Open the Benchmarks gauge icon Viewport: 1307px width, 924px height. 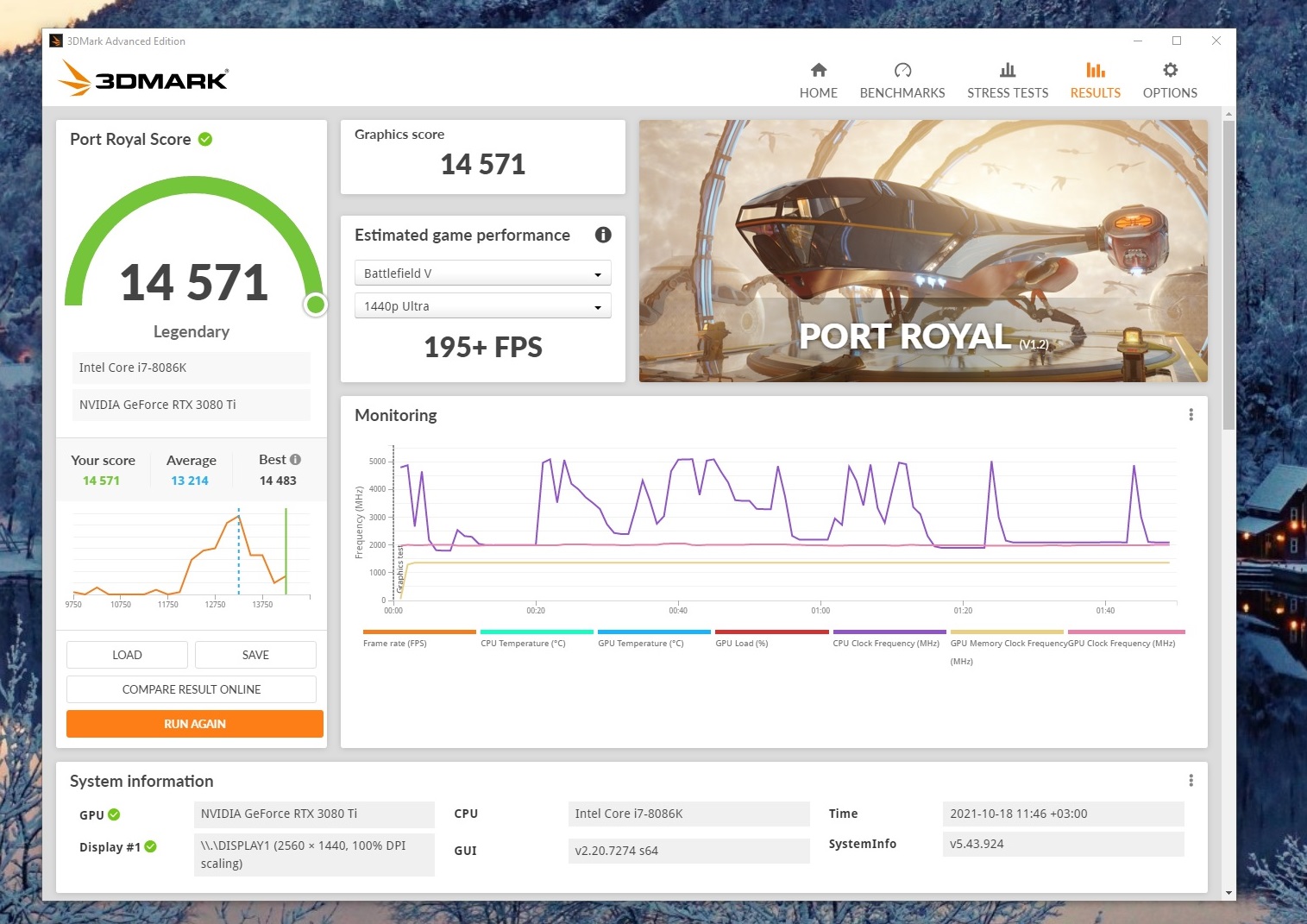[902, 70]
